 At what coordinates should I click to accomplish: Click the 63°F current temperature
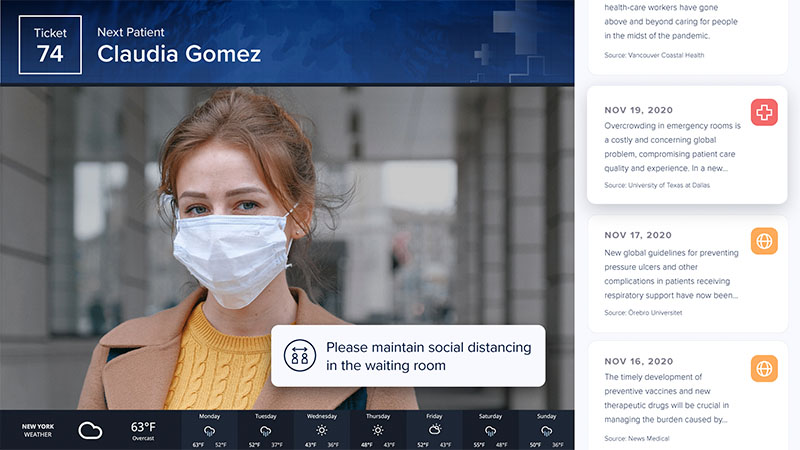(x=143, y=427)
